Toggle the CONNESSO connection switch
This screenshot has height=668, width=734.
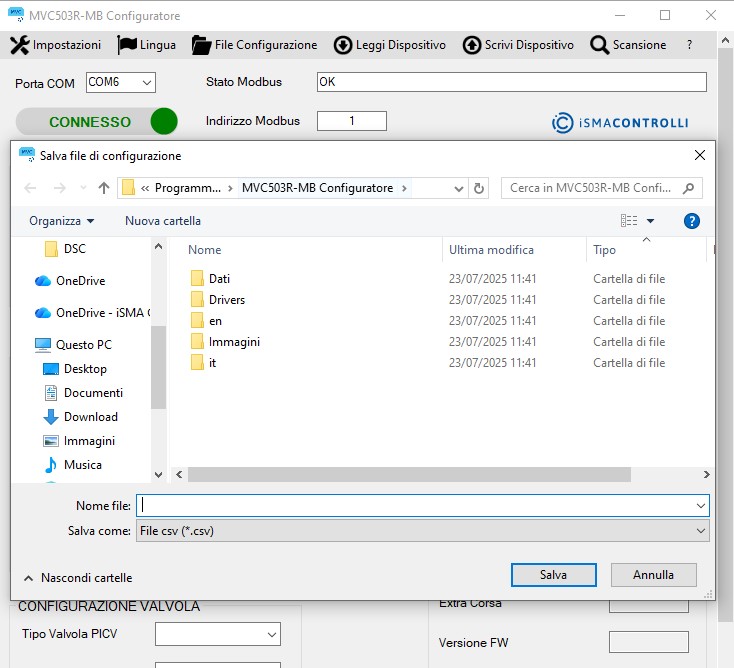click(98, 122)
